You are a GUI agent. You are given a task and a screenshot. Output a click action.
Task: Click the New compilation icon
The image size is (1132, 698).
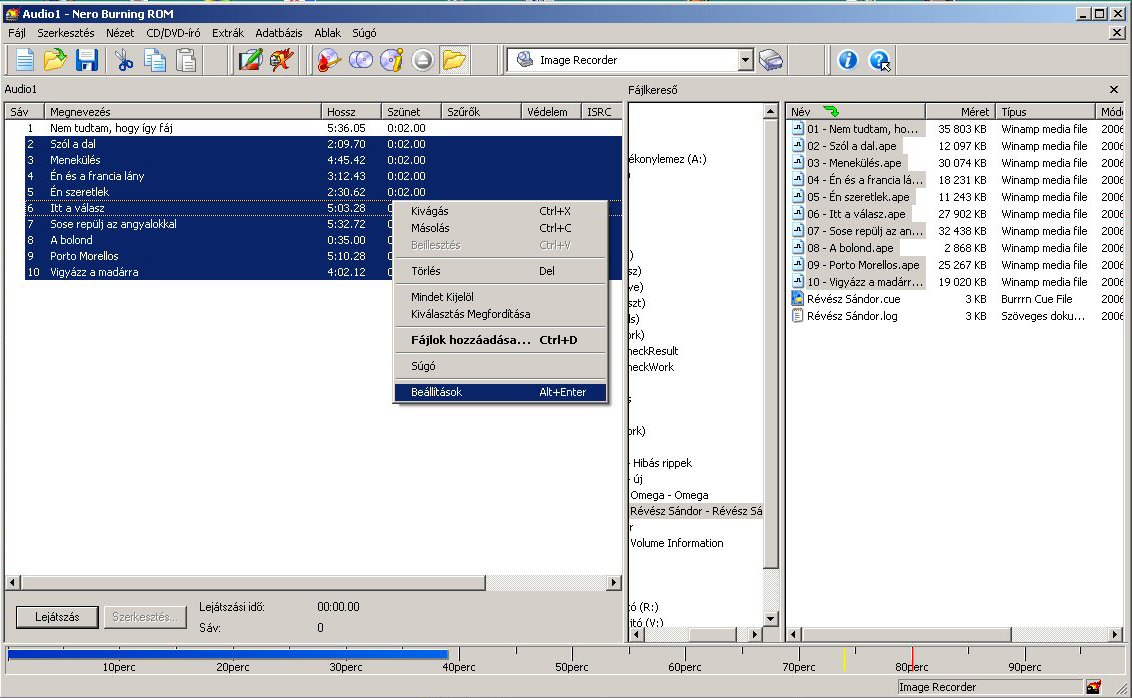[24, 60]
